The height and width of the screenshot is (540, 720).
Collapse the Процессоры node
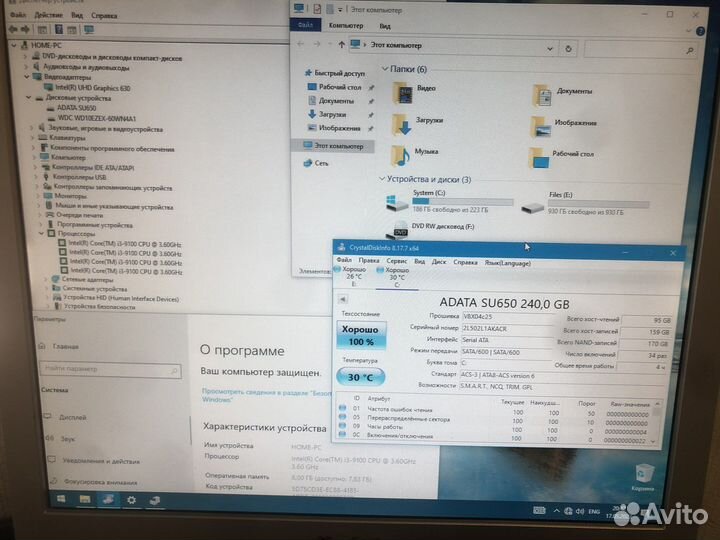point(41,233)
